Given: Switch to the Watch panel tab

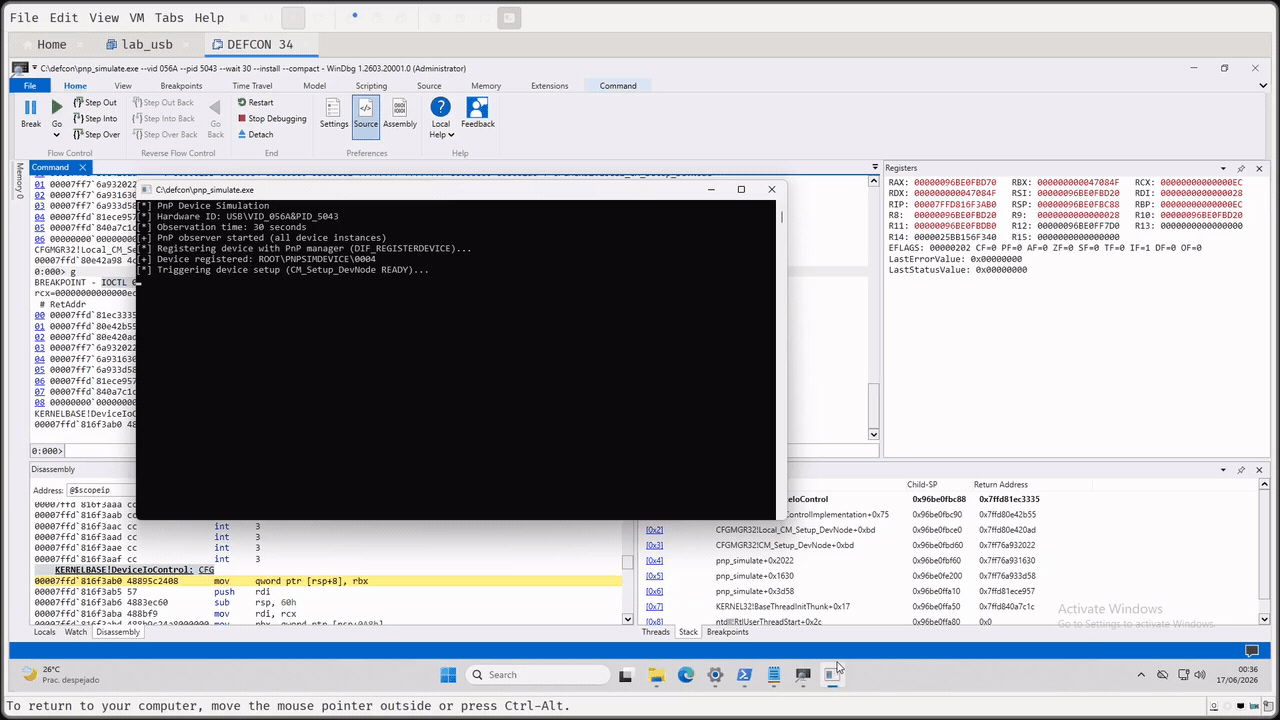Looking at the screenshot, I should (76, 632).
